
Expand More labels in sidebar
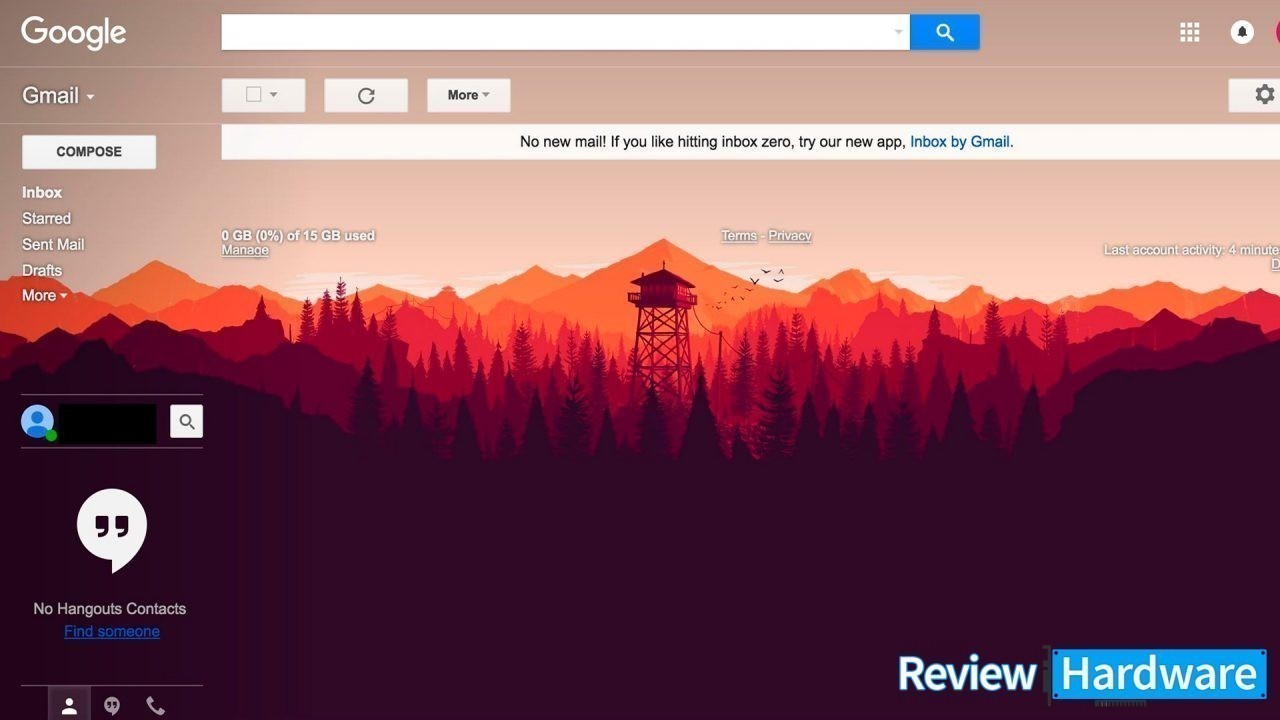coord(44,295)
